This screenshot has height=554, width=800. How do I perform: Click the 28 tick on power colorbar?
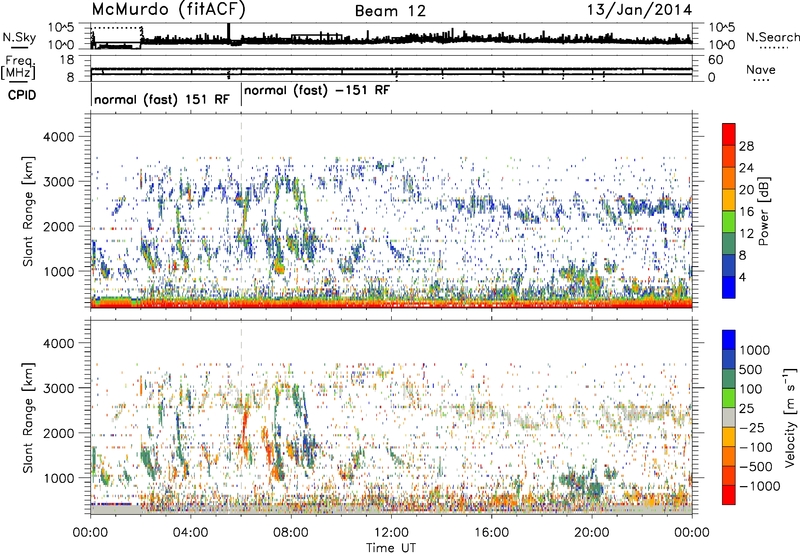click(x=746, y=146)
